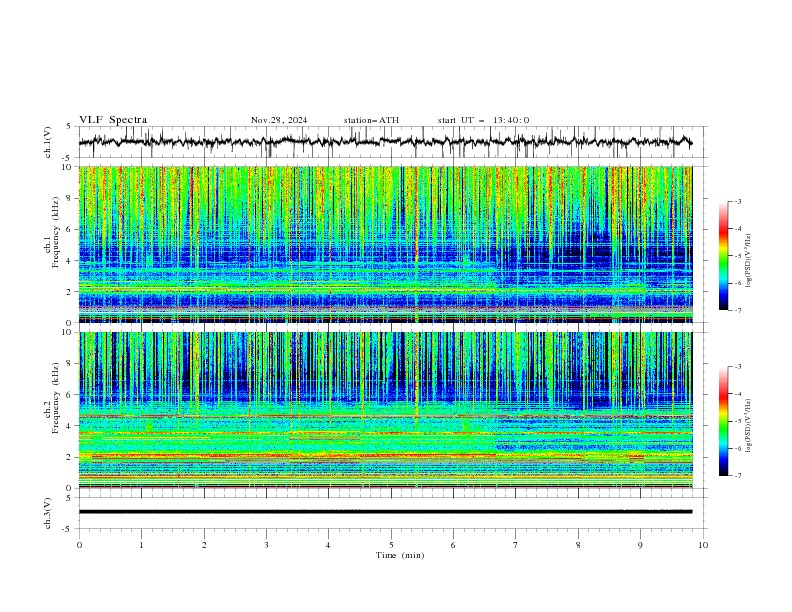Image resolution: width=792 pixels, height=612 pixels.
Task: Click the time axis tick label '5'
Action: (391, 545)
